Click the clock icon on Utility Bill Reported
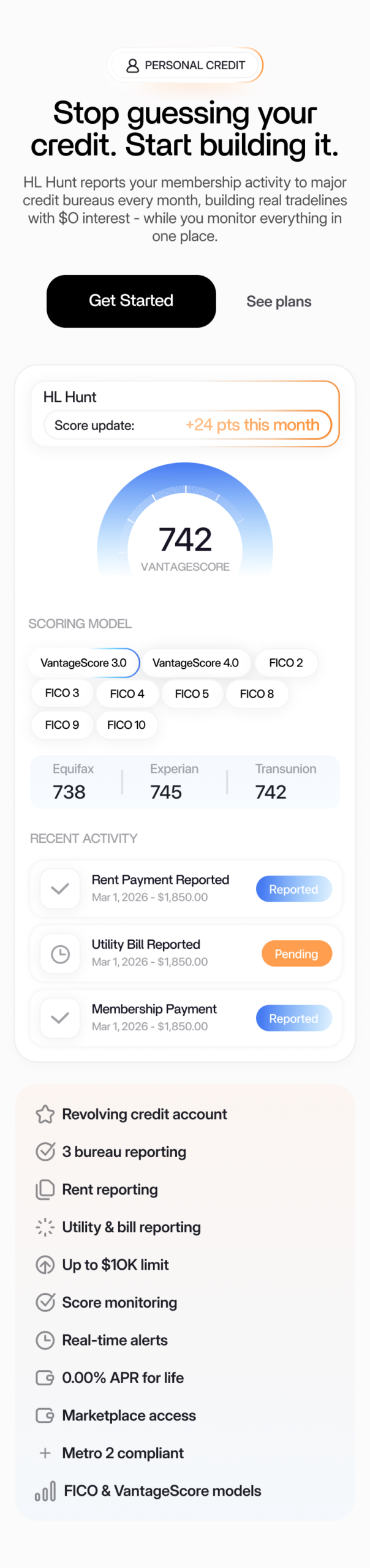Screen dimensions: 370x1568 pyautogui.click(x=60, y=954)
